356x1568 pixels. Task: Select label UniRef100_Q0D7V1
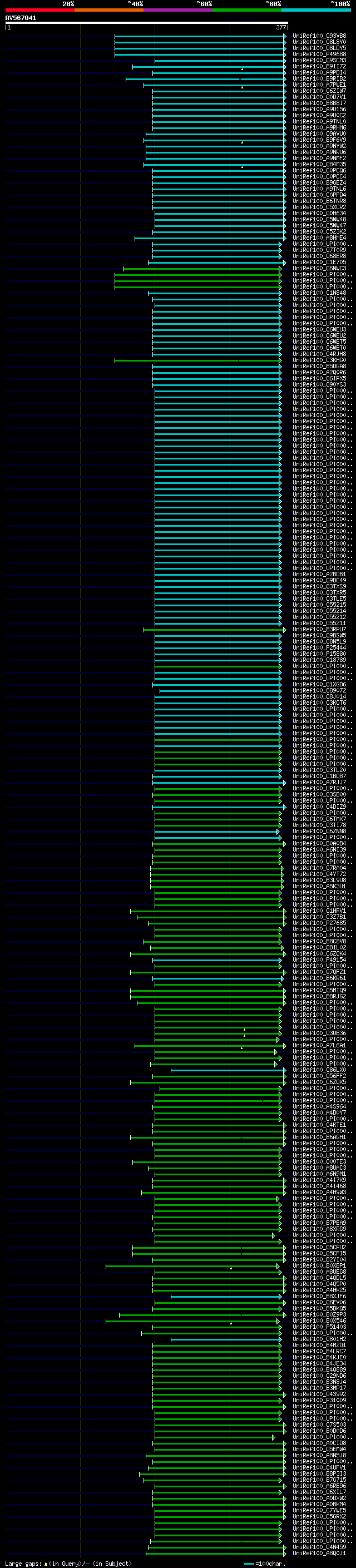319,97
